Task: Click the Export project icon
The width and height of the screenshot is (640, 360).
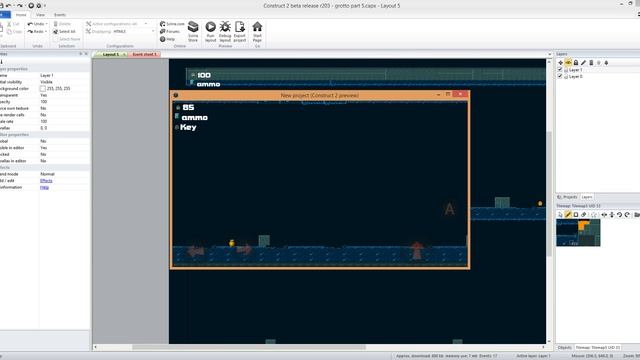Action: click(240, 27)
